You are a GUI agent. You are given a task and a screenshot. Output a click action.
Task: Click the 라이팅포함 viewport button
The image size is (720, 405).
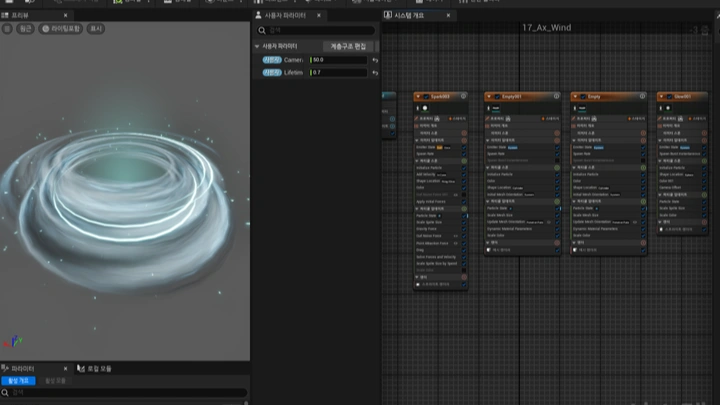[x=63, y=29]
